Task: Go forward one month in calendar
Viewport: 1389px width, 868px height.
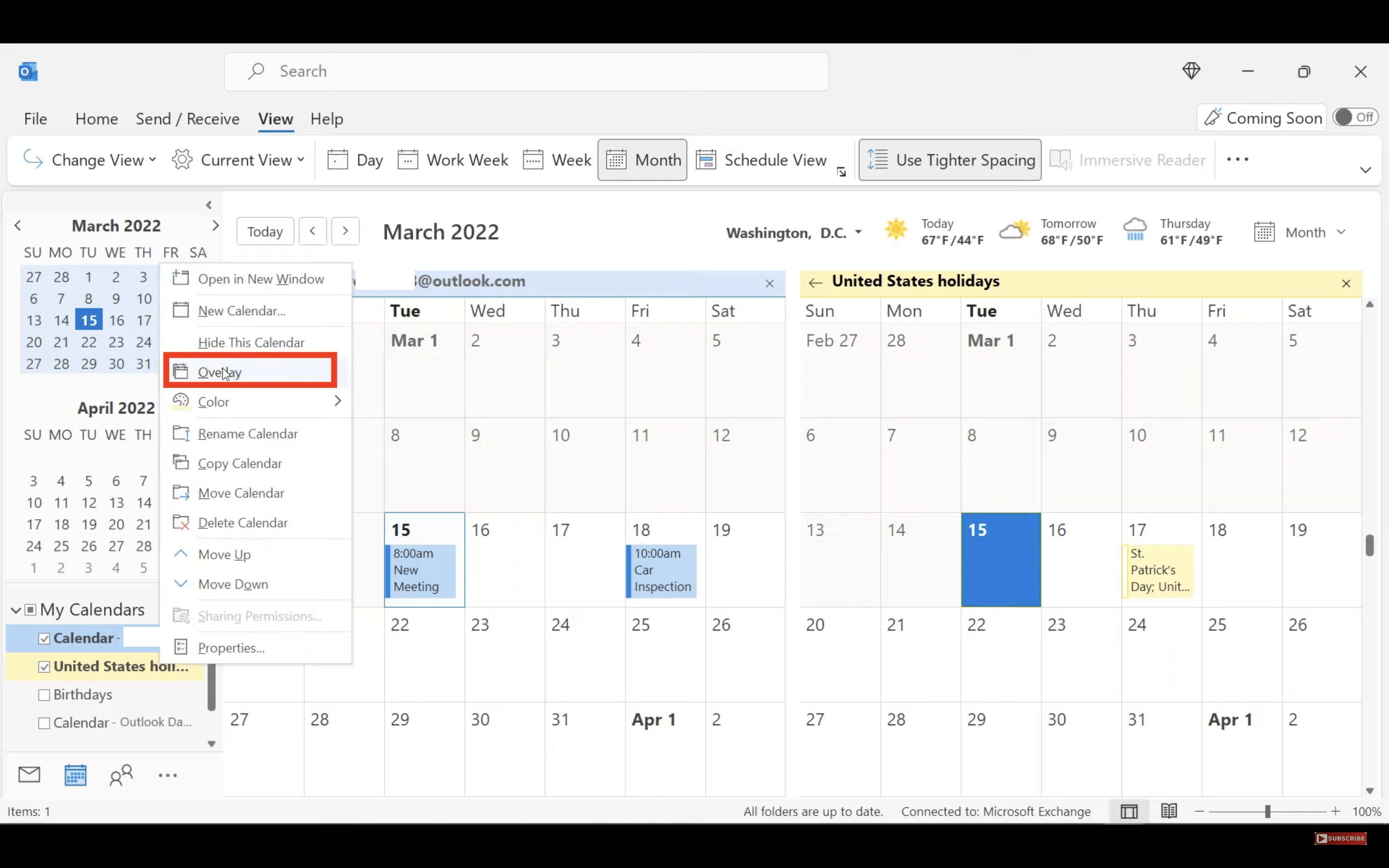Action: (x=345, y=231)
